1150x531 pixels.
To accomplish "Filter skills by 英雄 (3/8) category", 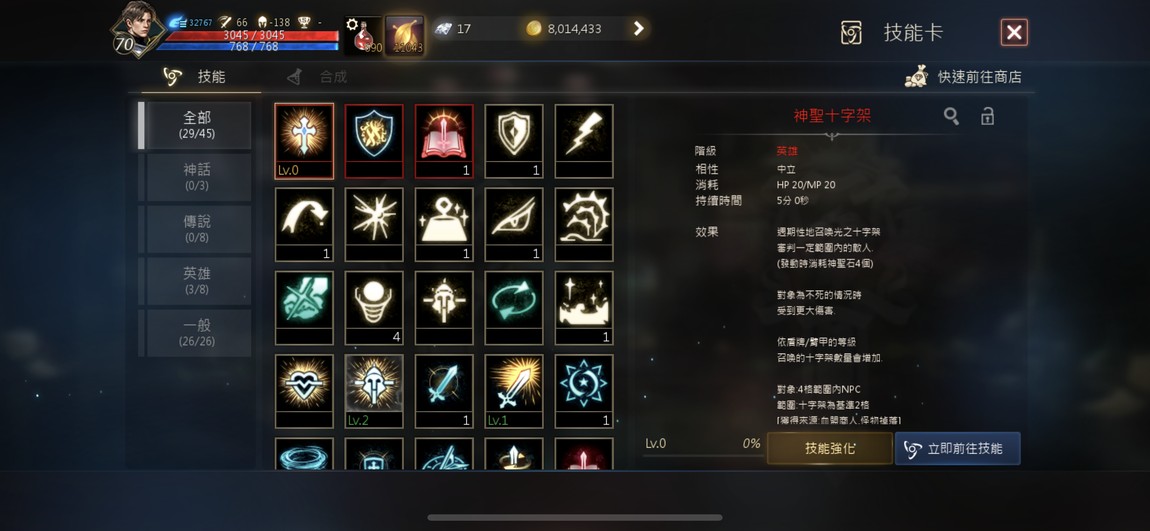I will [197, 281].
